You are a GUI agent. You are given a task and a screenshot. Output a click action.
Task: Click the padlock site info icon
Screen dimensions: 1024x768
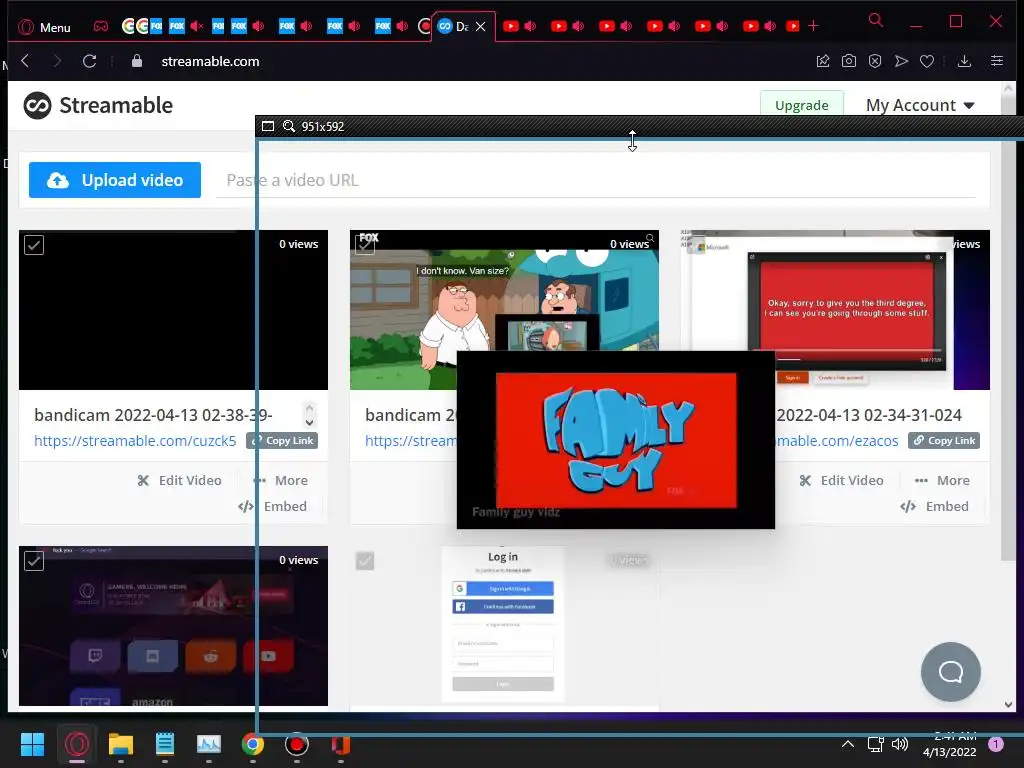click(x=136, y=61)
